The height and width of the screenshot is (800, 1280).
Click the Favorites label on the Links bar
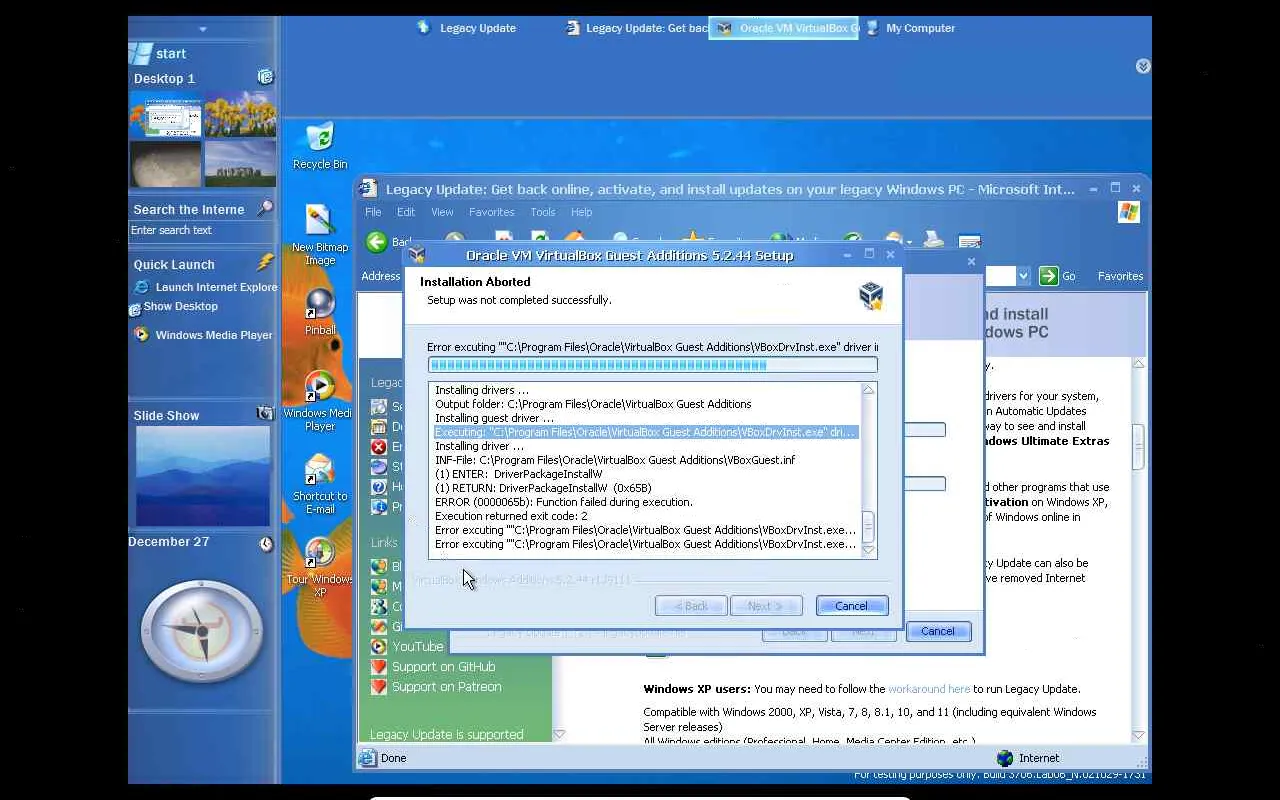[x=1120, y=276]
